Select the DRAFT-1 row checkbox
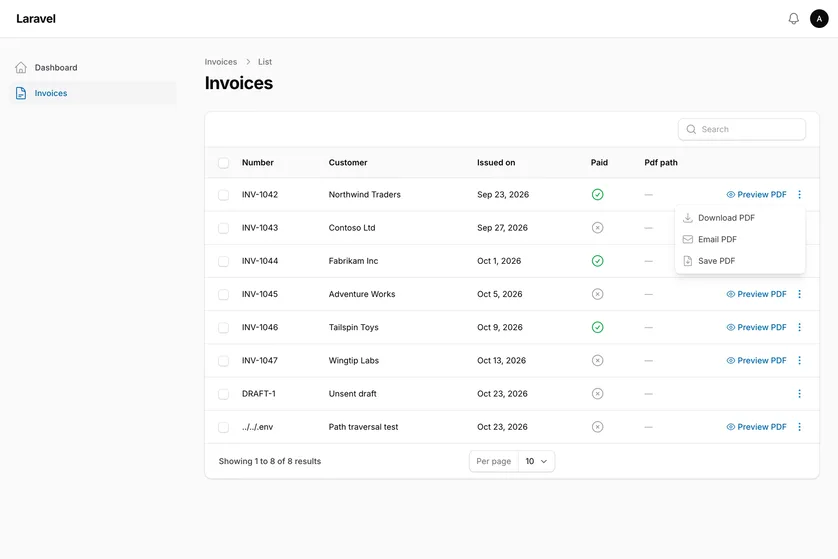 [223, 394]
